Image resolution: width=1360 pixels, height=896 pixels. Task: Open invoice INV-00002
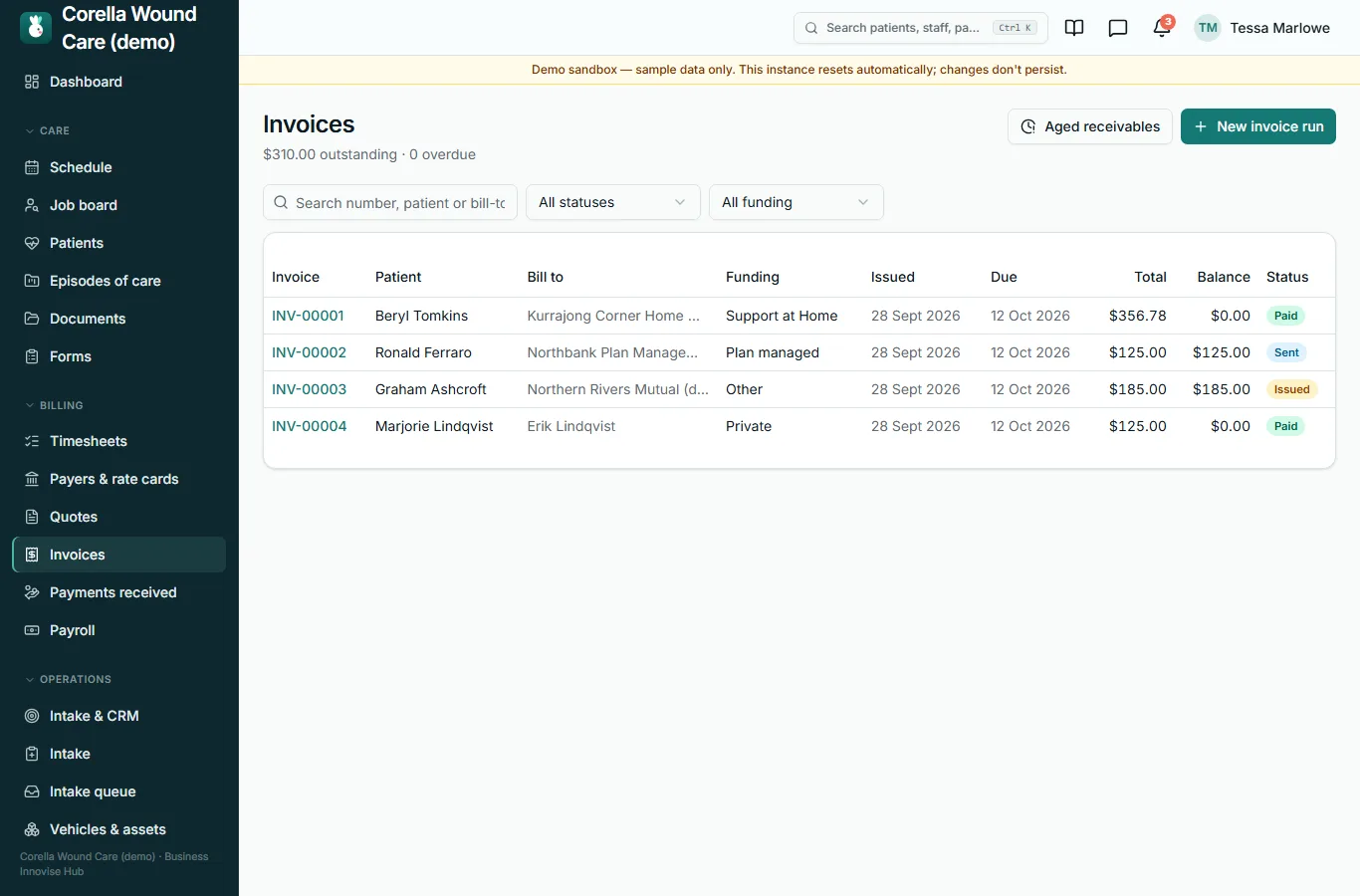coord(310,352)
